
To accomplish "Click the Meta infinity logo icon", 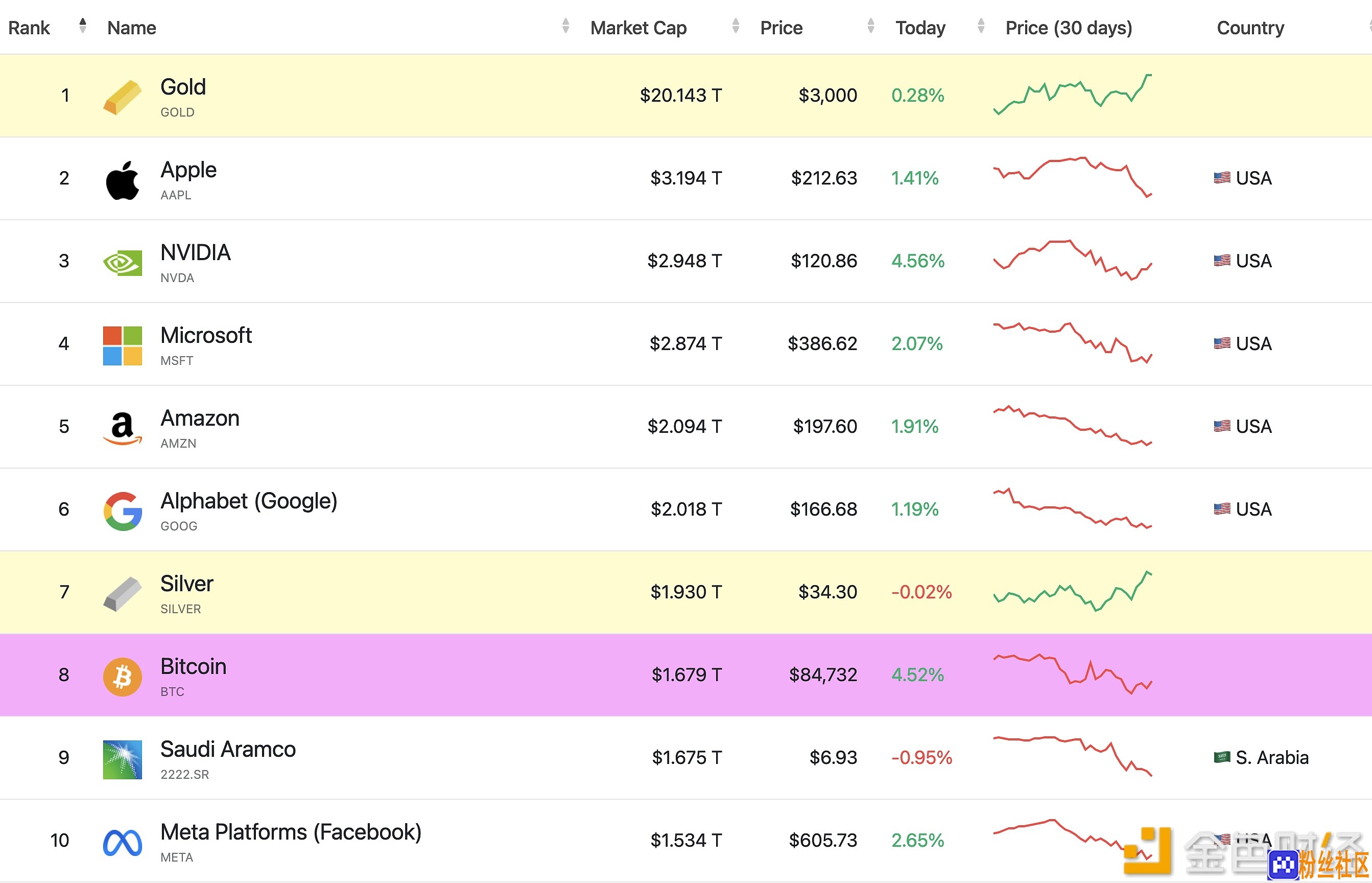I will 122,842.
